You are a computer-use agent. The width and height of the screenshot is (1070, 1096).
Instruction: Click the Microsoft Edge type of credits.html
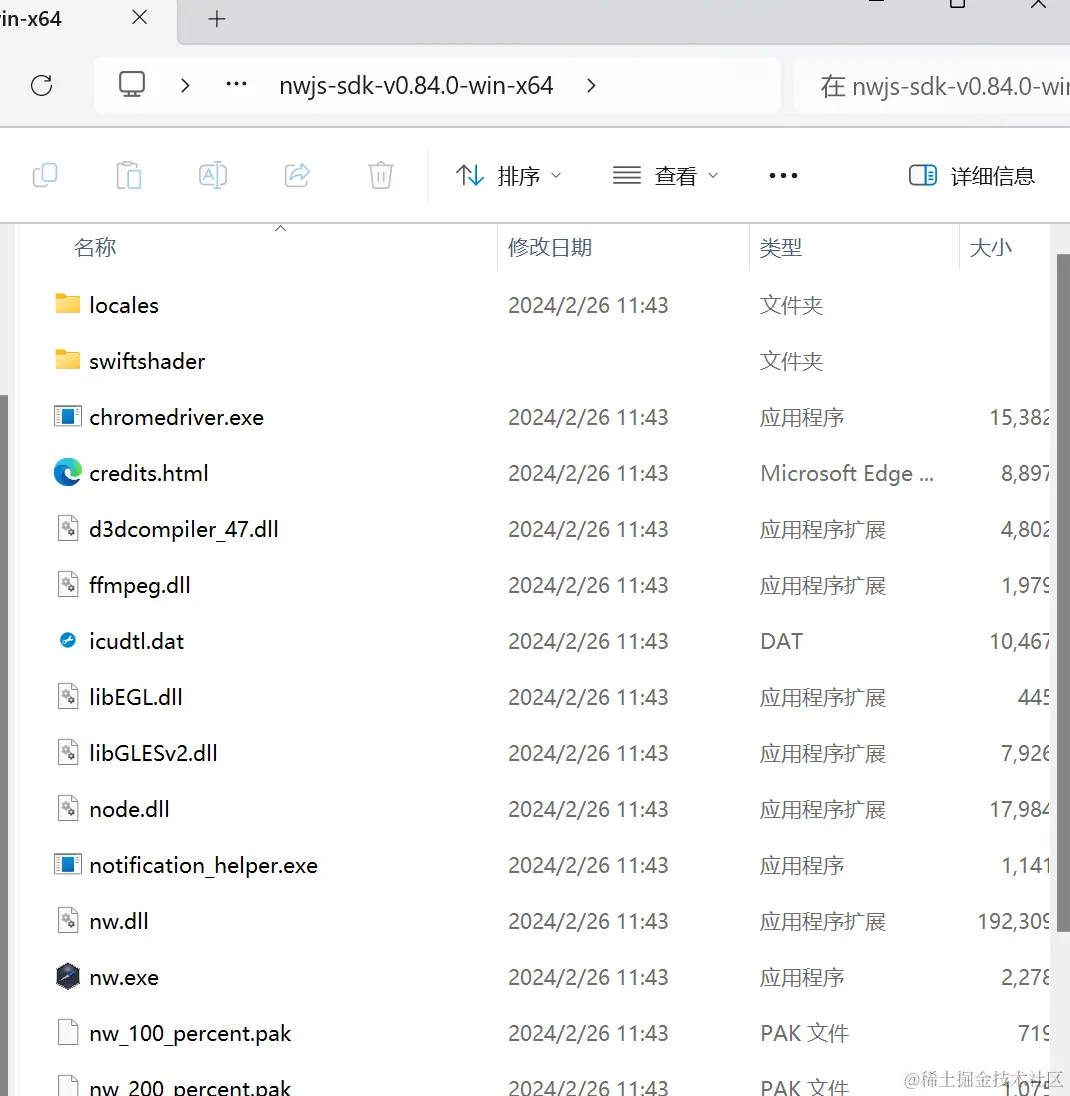click(847, 473)
